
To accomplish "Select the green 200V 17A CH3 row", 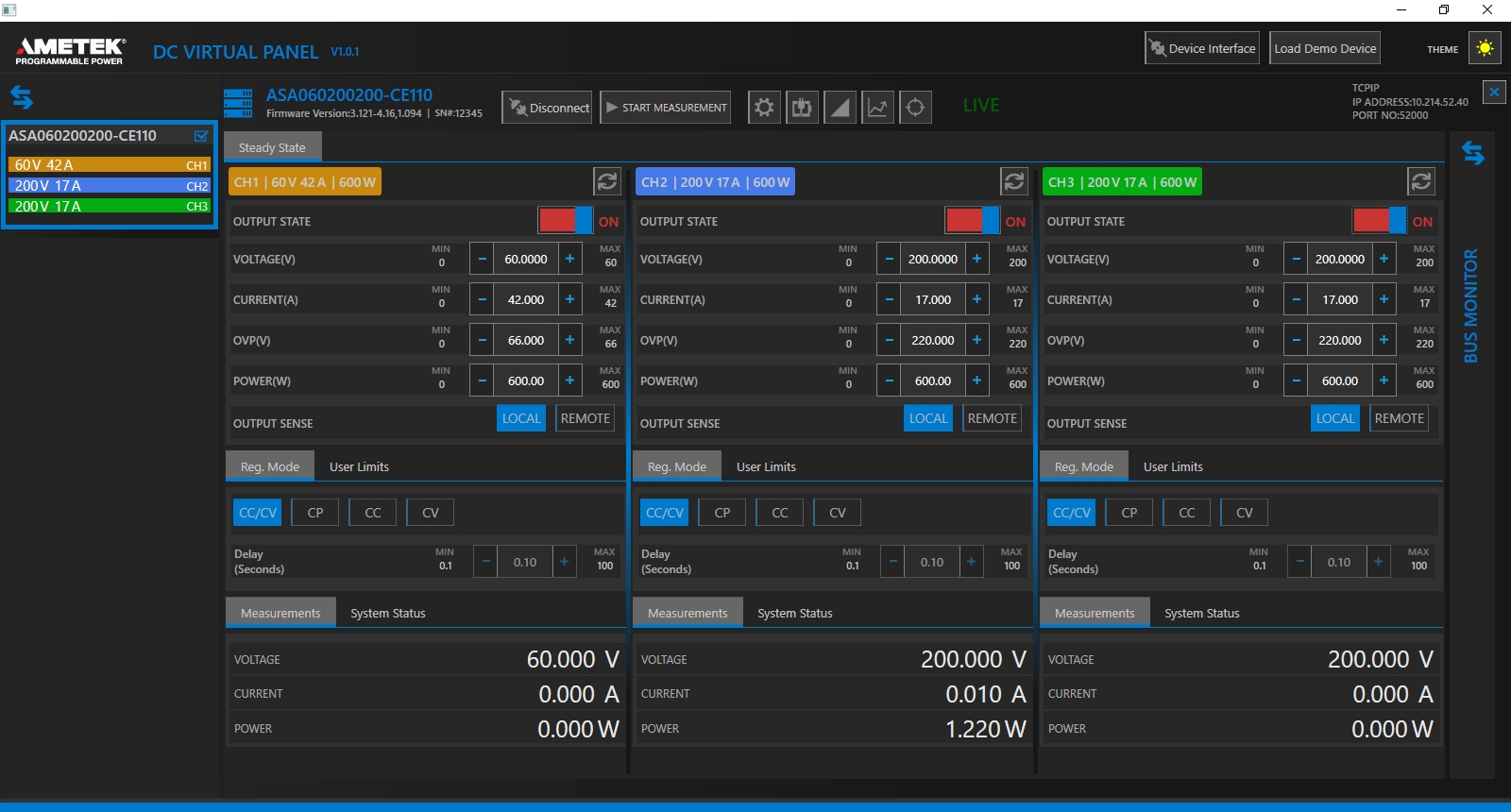I will tap(110, 206).
